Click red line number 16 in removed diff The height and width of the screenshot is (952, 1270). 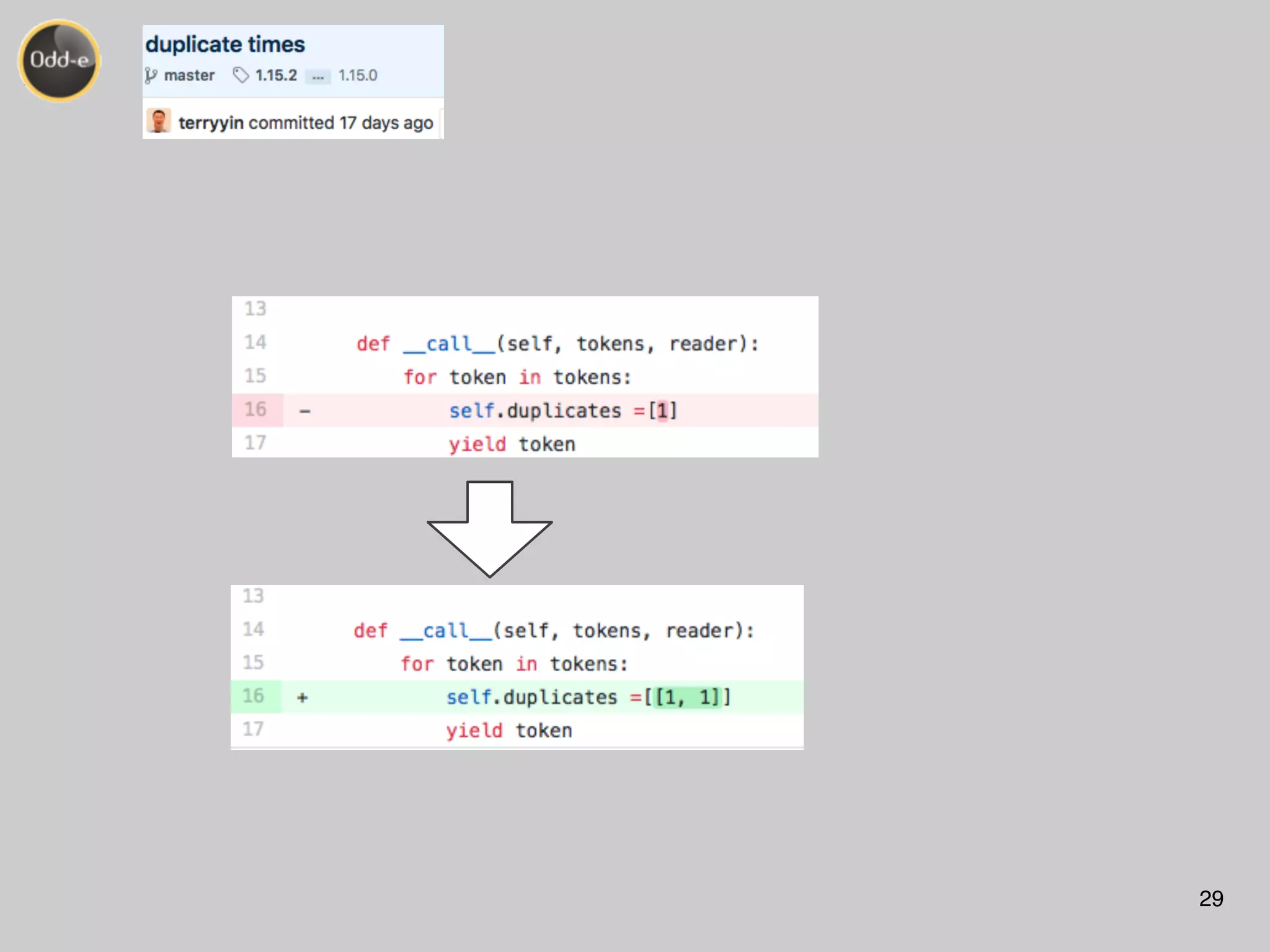click(x=255, y=410)
